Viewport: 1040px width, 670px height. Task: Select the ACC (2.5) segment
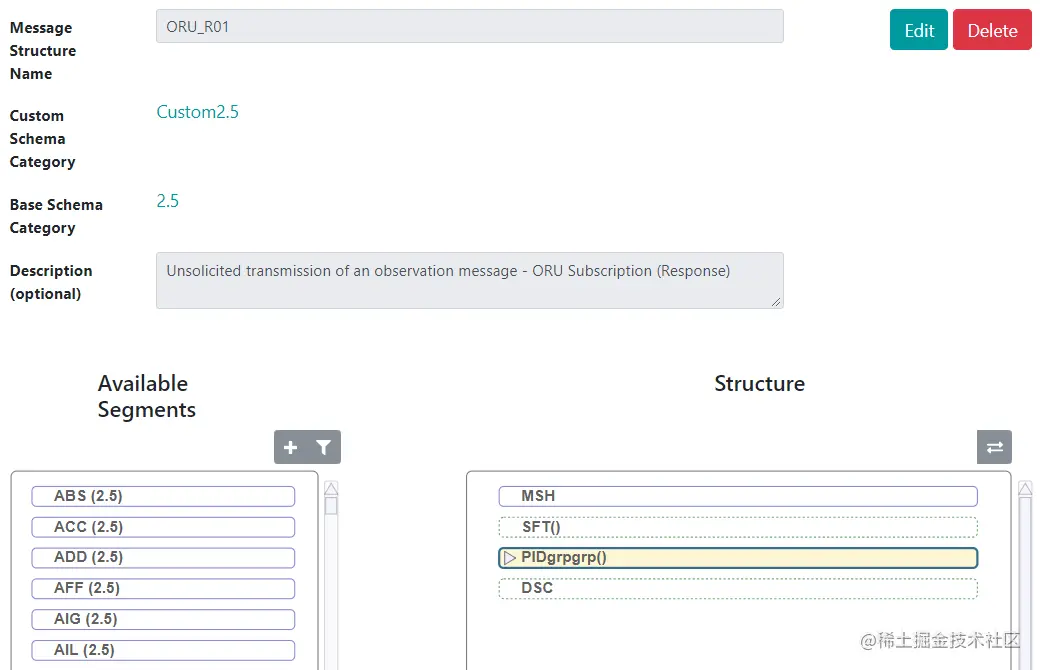click(163, 527)
